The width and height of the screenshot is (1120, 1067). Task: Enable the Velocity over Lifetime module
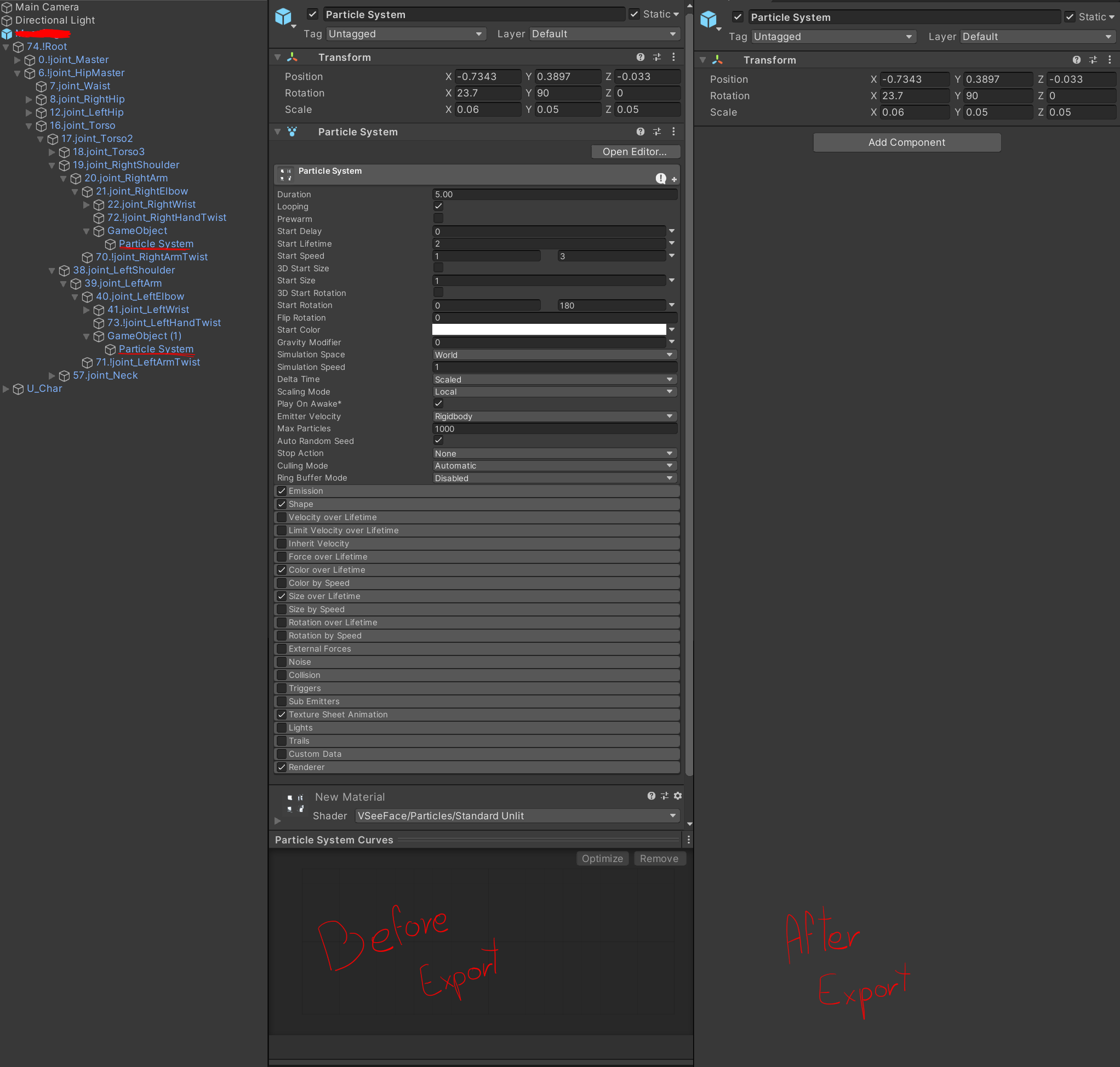click(281, 517)
